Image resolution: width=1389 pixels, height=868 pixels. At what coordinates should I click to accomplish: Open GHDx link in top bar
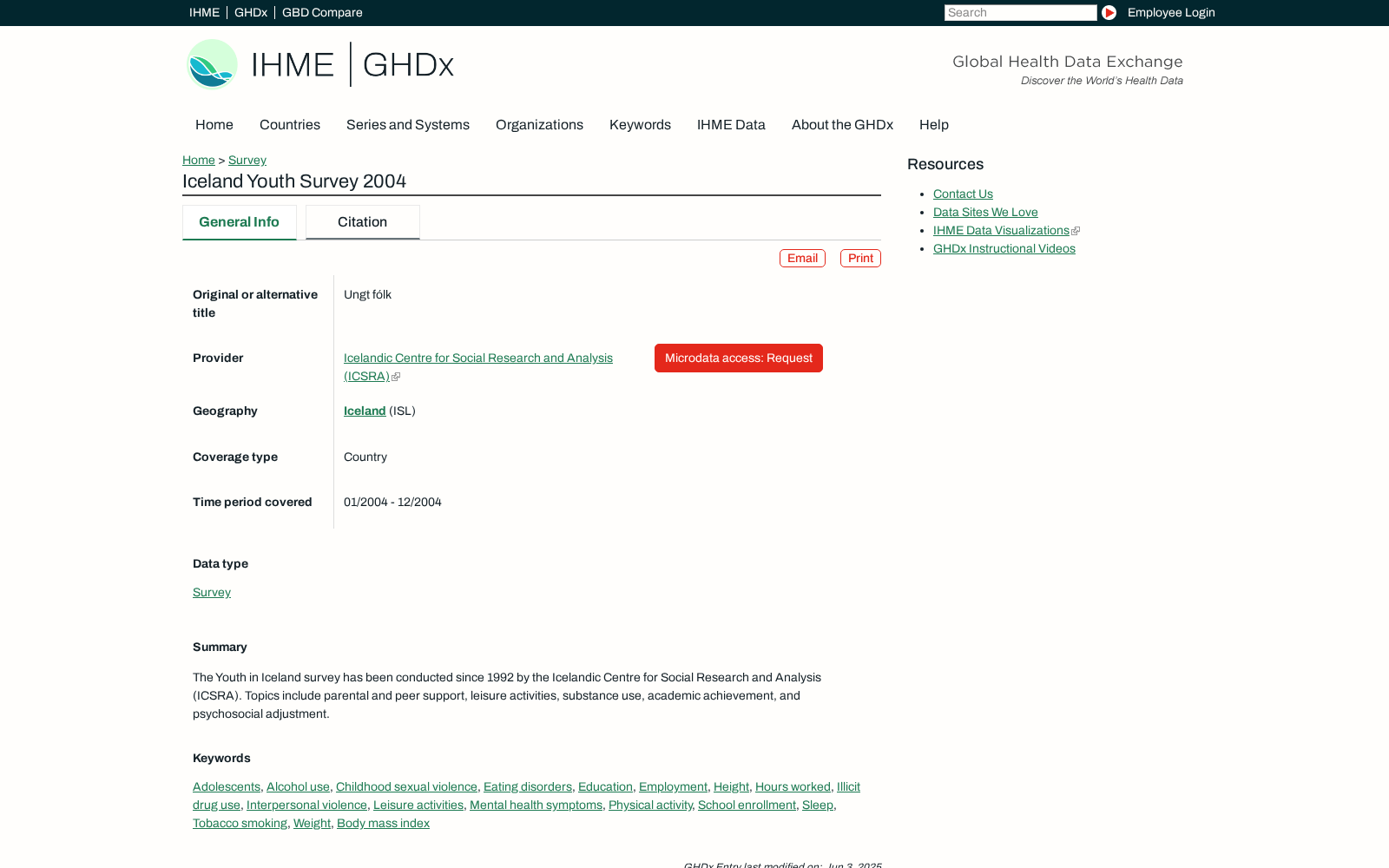coord(251,12)
